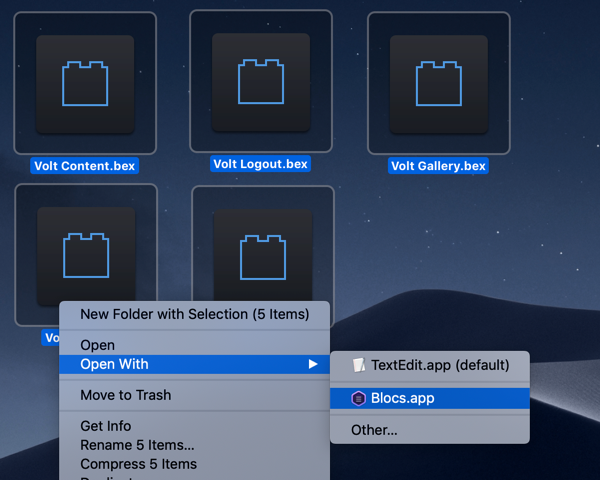
Task: Expand the Open With submenu arrow
Action: (313, 364)
